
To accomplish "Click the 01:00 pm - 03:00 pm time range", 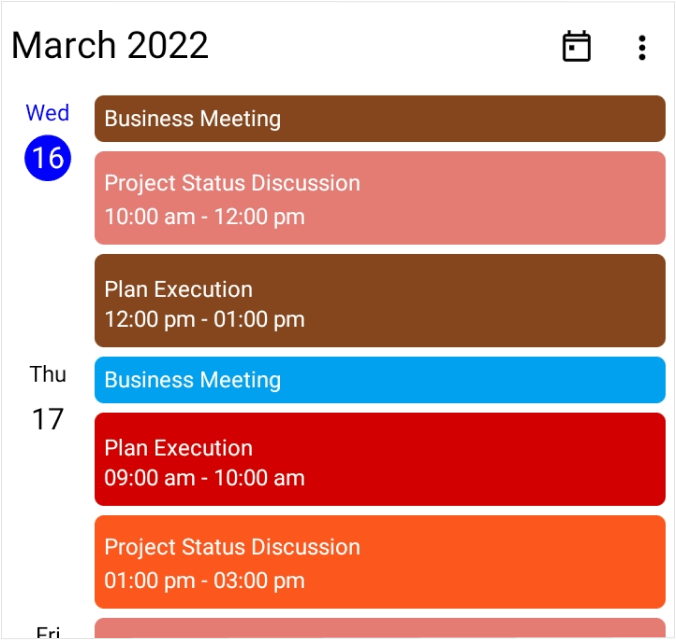I will tap(204, 580).
